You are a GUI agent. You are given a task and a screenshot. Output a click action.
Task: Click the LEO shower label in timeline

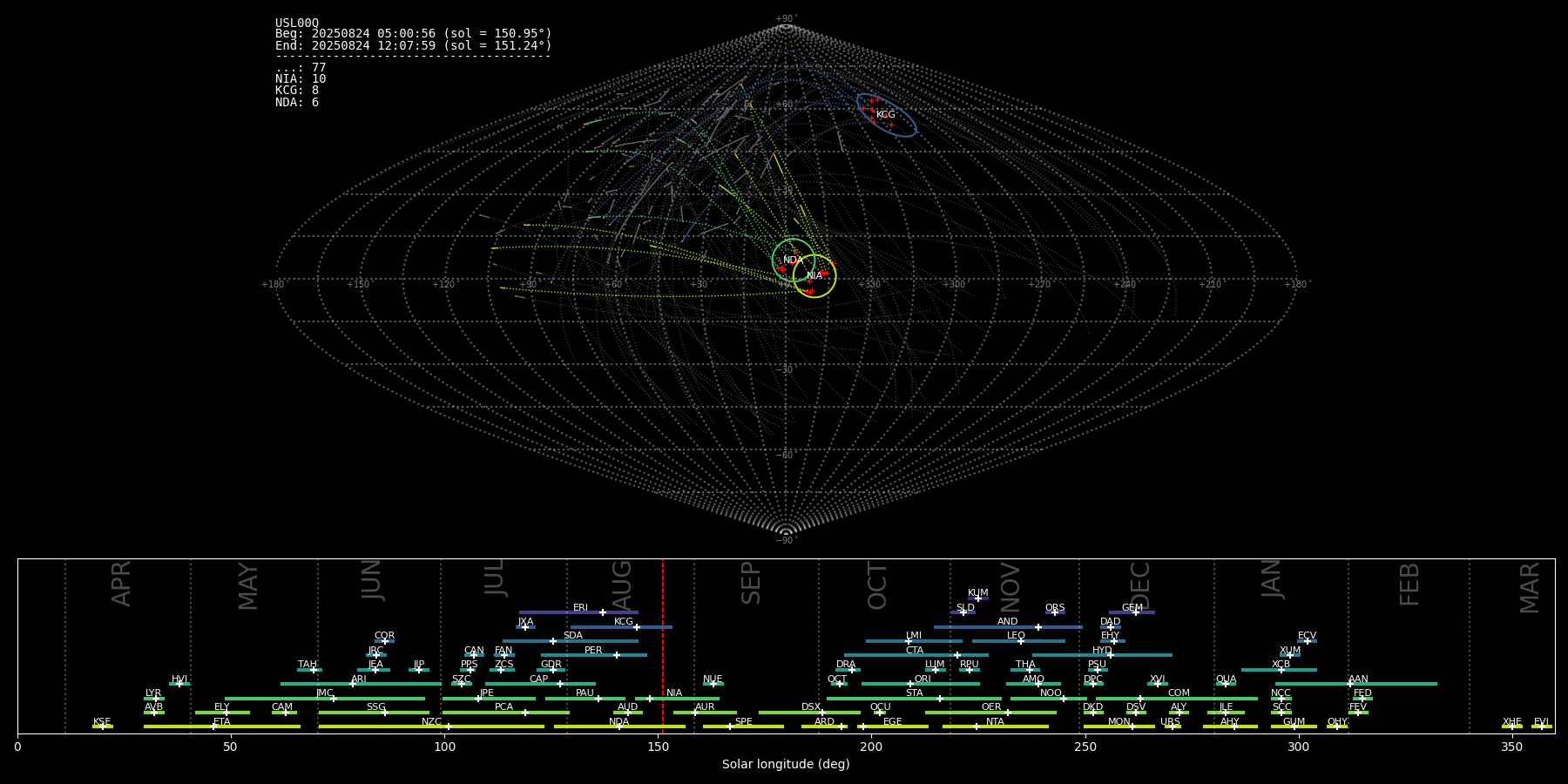1017,636
